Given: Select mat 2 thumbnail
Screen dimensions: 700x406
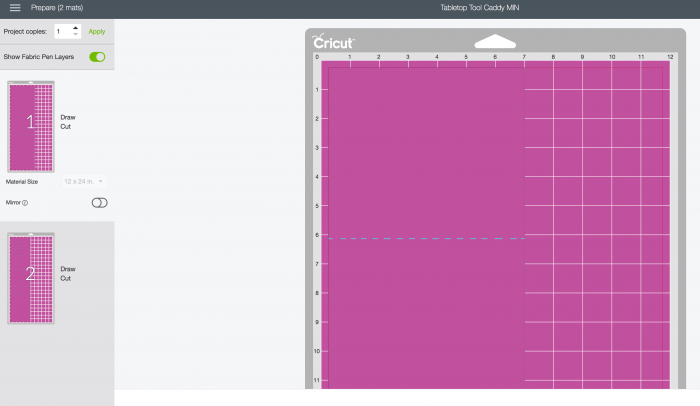Looking at the screenshot, I should [31, 278].
